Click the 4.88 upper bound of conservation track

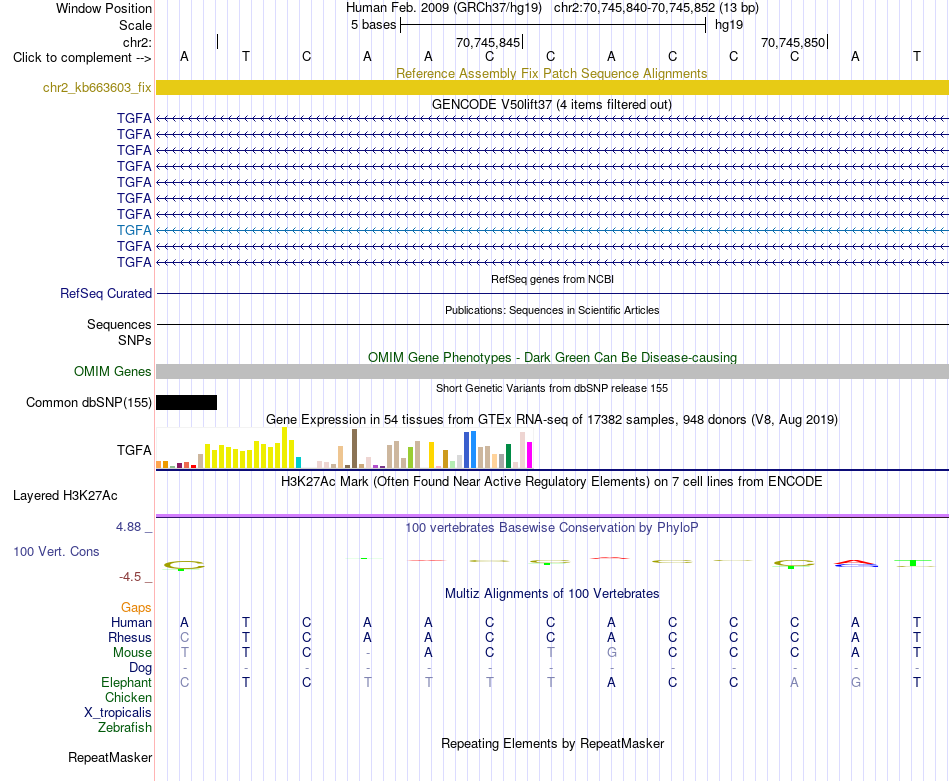coord(128,527)
